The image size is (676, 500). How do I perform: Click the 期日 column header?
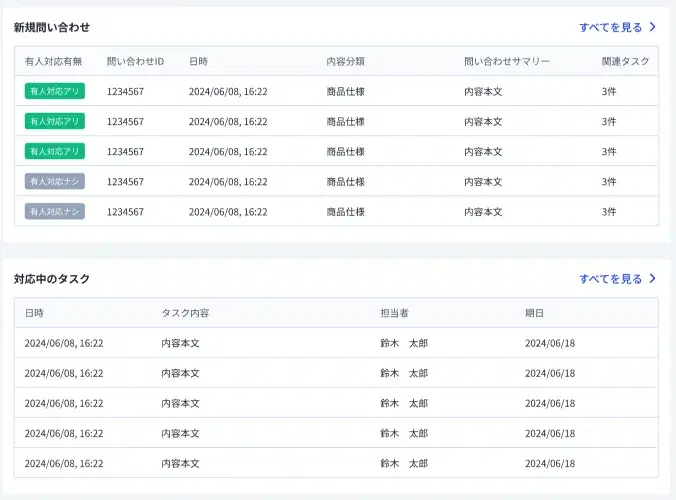tap(534, 313)
